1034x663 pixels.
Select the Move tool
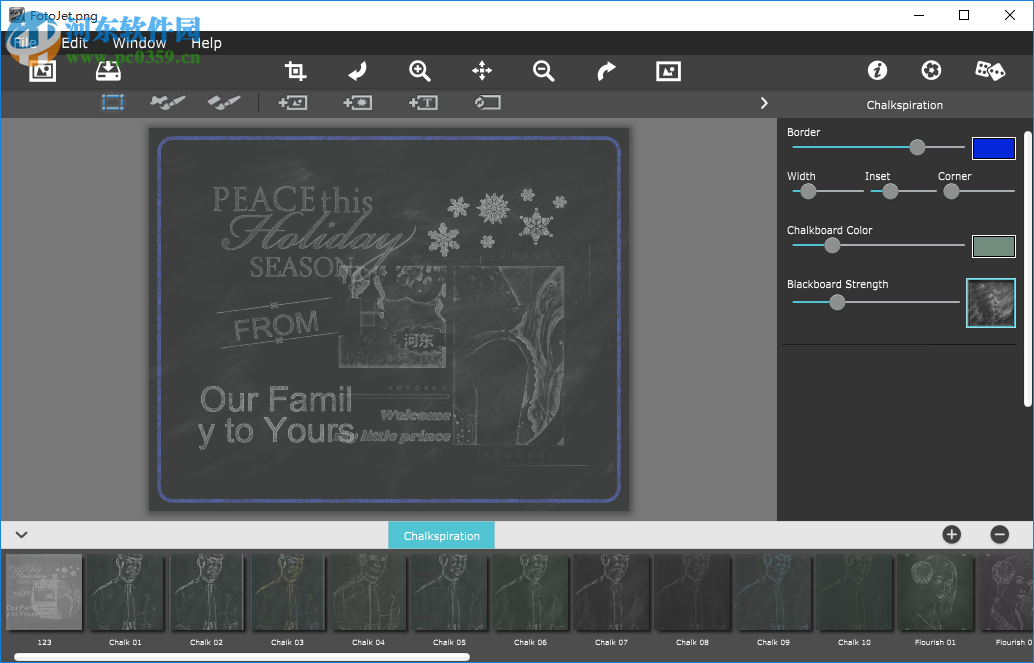pyautogui.click(x=482, y=71)
